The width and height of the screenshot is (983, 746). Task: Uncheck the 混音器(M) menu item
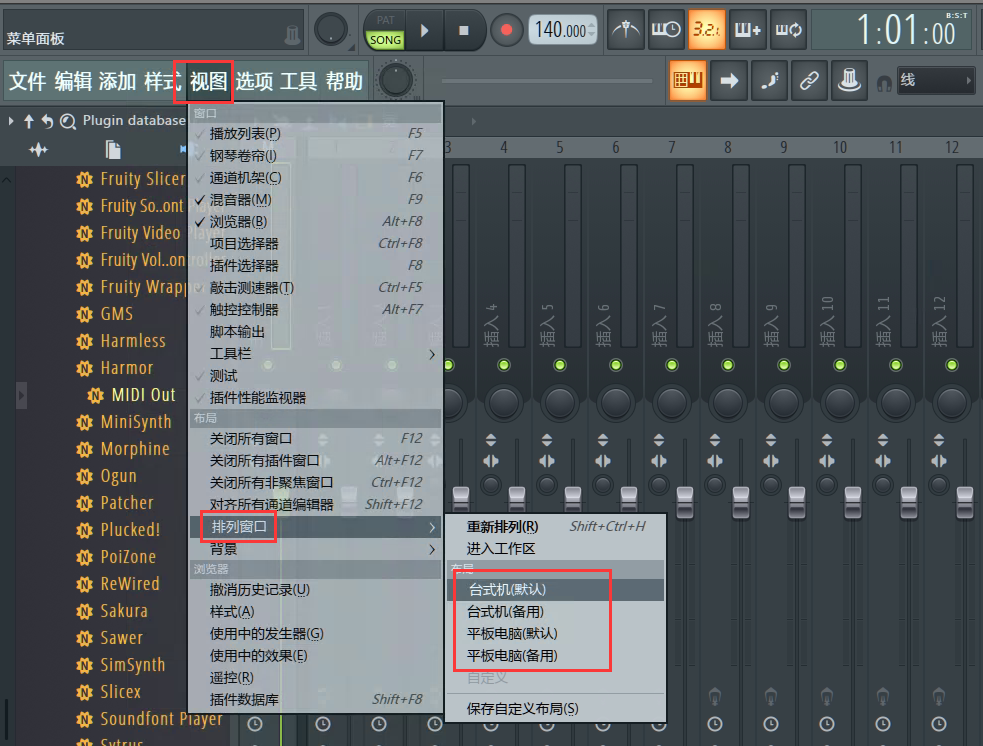[x=240, y=199]
